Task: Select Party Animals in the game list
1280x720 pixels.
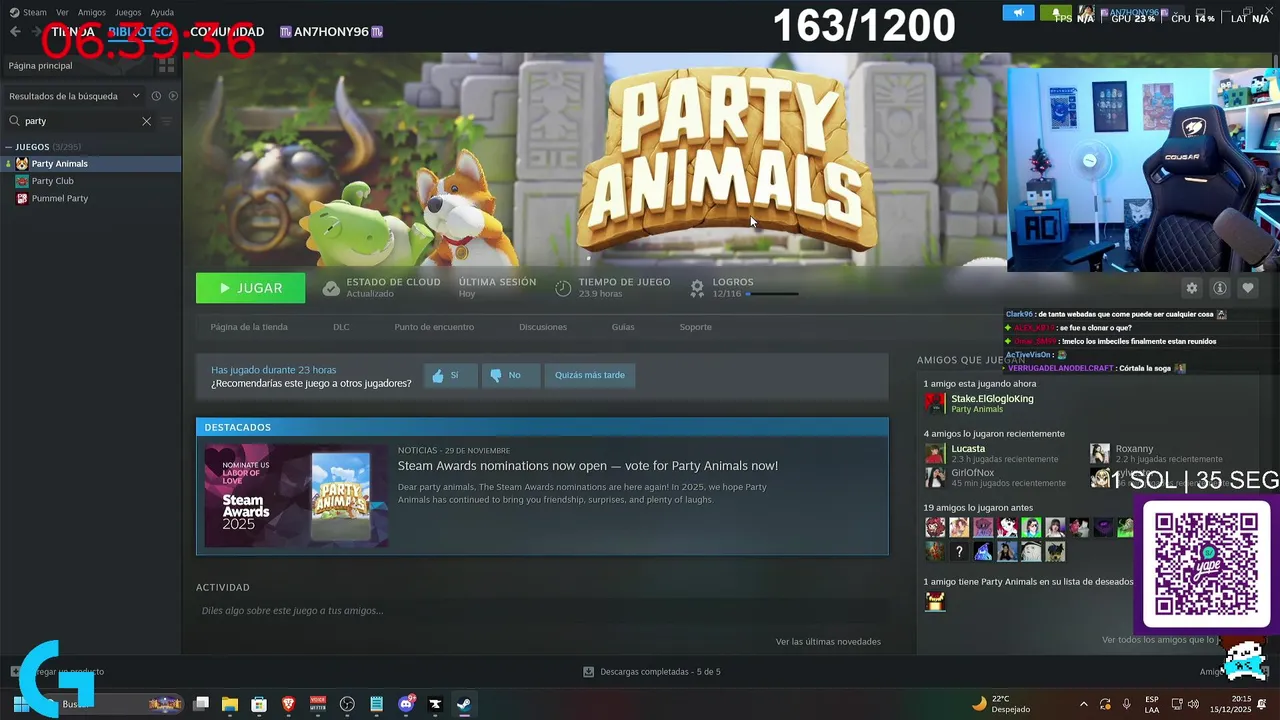Action: coord(91,164)
